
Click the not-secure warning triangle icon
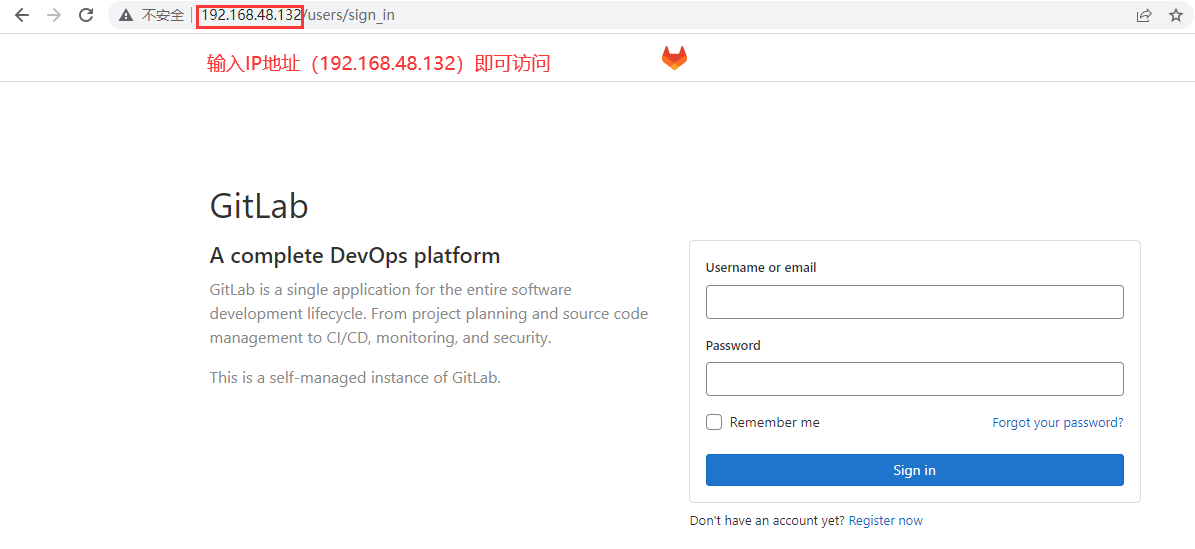tap(126, 15)
